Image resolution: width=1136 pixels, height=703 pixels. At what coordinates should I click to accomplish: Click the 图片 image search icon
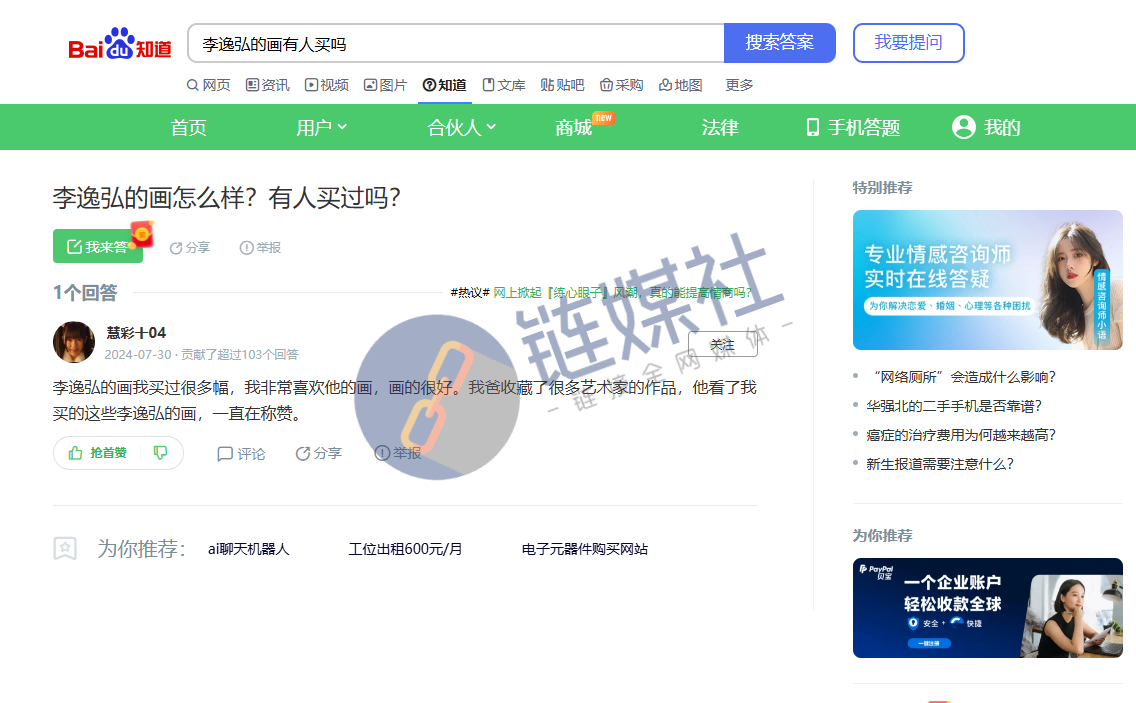(x=369, y=85)
